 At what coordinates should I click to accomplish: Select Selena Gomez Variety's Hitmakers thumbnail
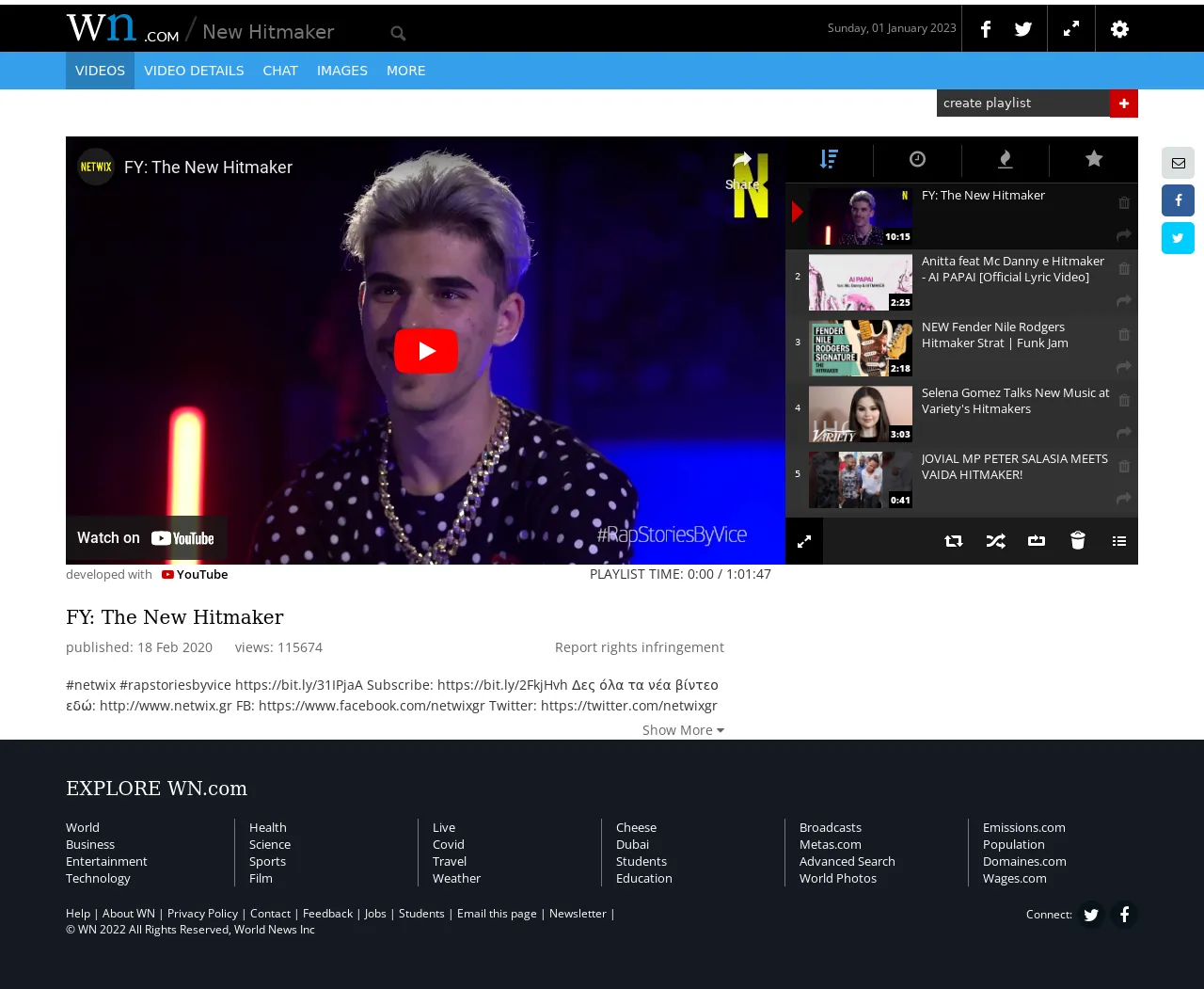(861, 414)
